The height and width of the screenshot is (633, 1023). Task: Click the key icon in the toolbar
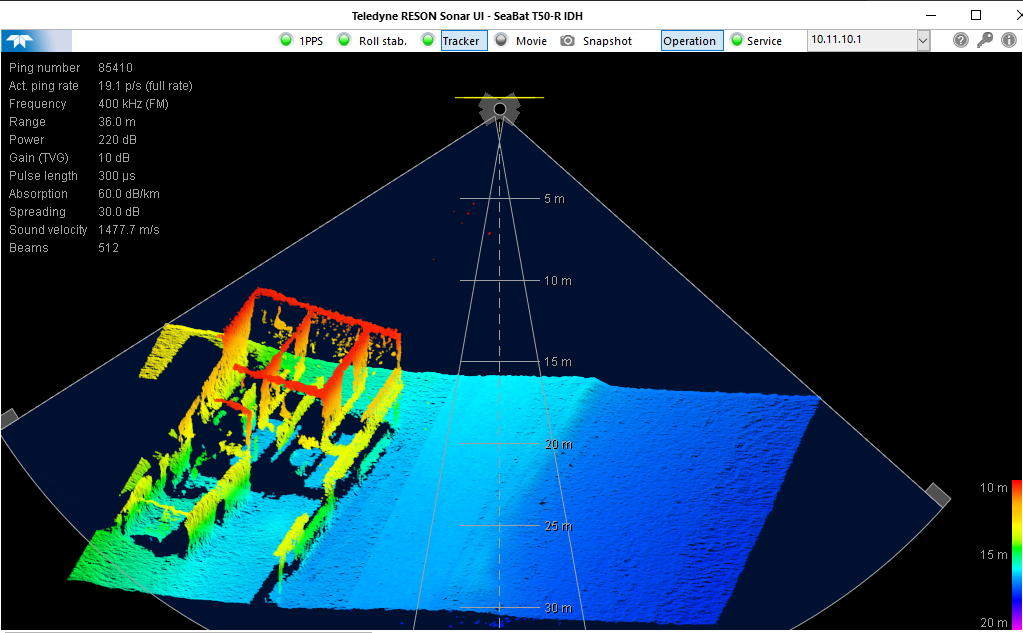[x=985, y=41]
